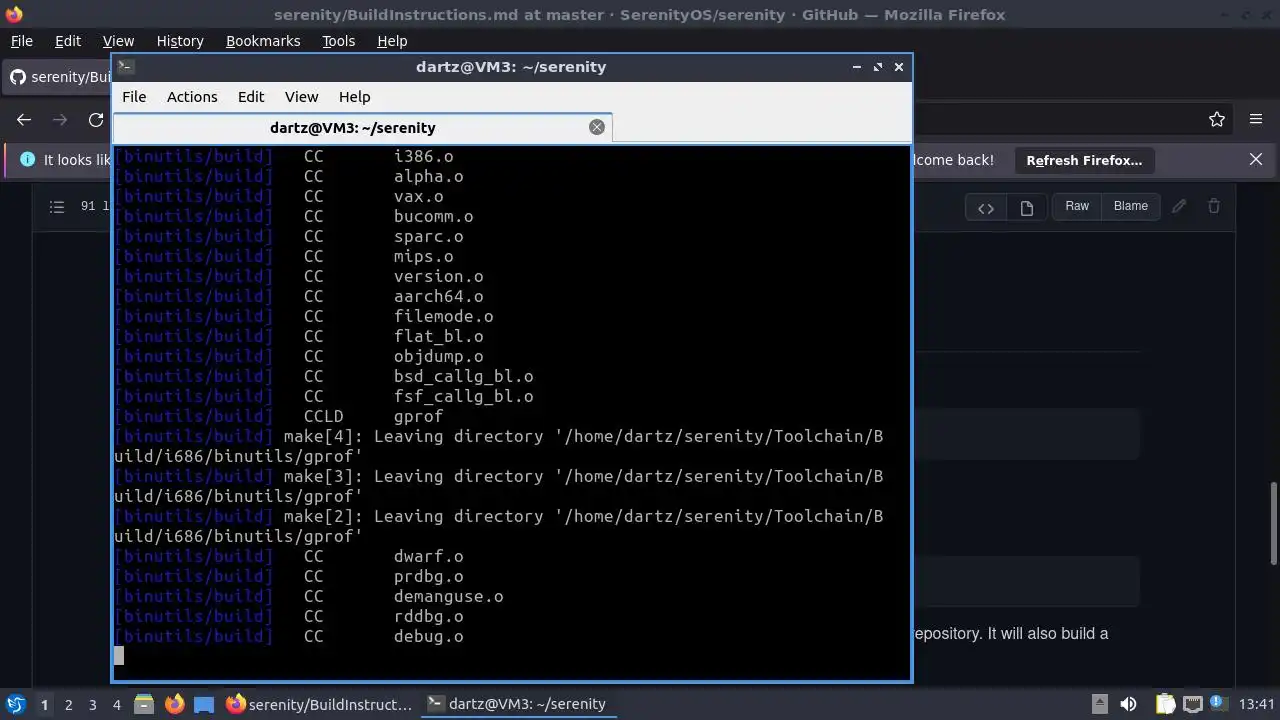The width and height of the screenshot is (1280, 720).
Task: Open the GitHub file outline list icon
Action: [57, 207]
